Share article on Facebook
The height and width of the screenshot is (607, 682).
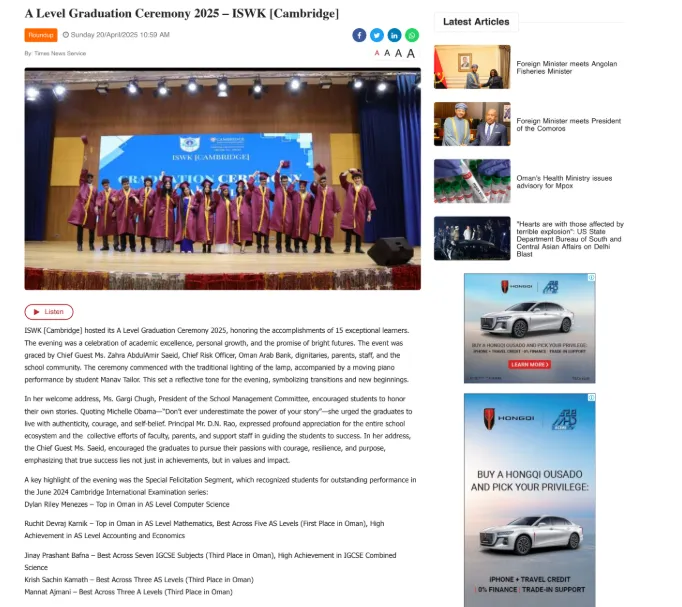click(x=359, y=35)
